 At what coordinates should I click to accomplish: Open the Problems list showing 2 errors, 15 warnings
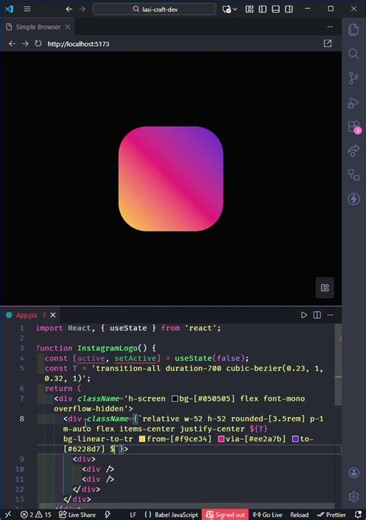(x=36, y=515)
